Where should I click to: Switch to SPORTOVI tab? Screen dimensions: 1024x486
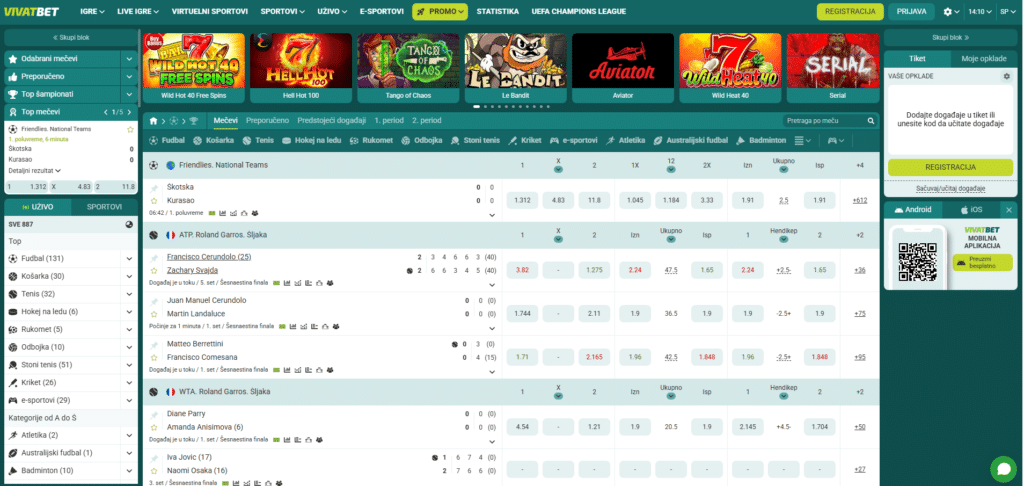104,207
